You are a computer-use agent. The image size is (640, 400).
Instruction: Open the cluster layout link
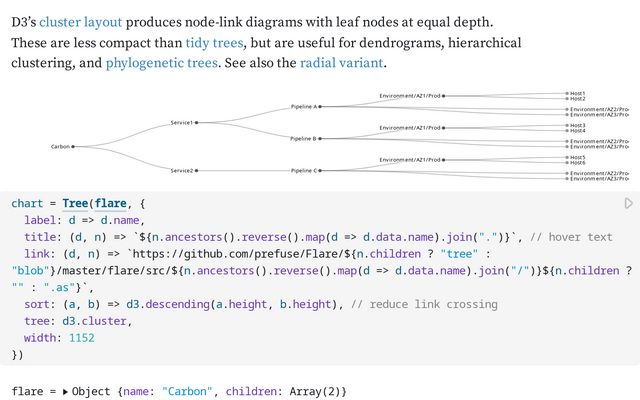click(80, 22)
